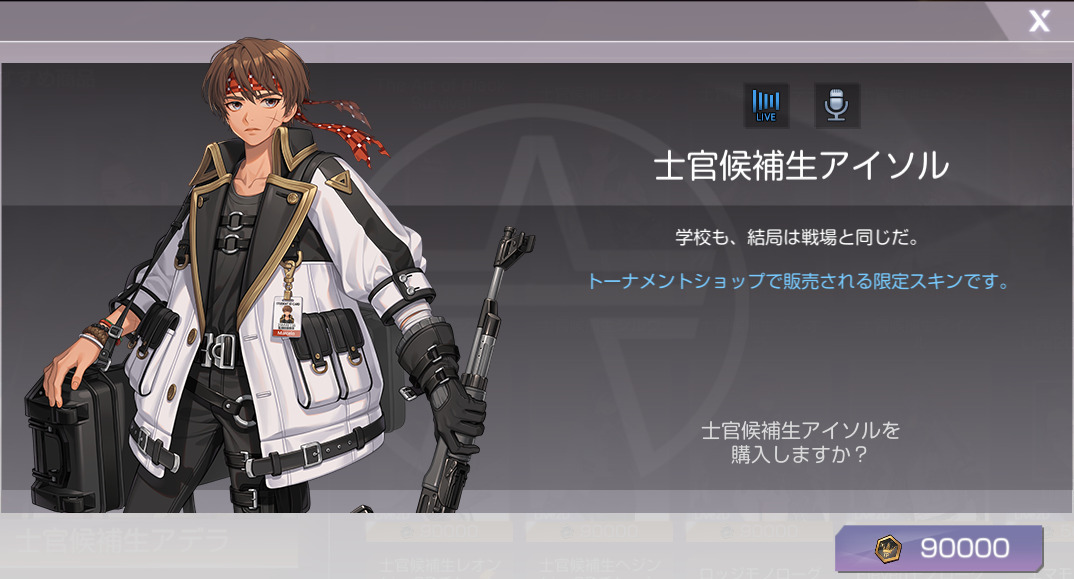Viewport: 1074px width, 579px height.
Task: Select the faded 士官候補生レオン skin label
Action: tap(440, 566)
